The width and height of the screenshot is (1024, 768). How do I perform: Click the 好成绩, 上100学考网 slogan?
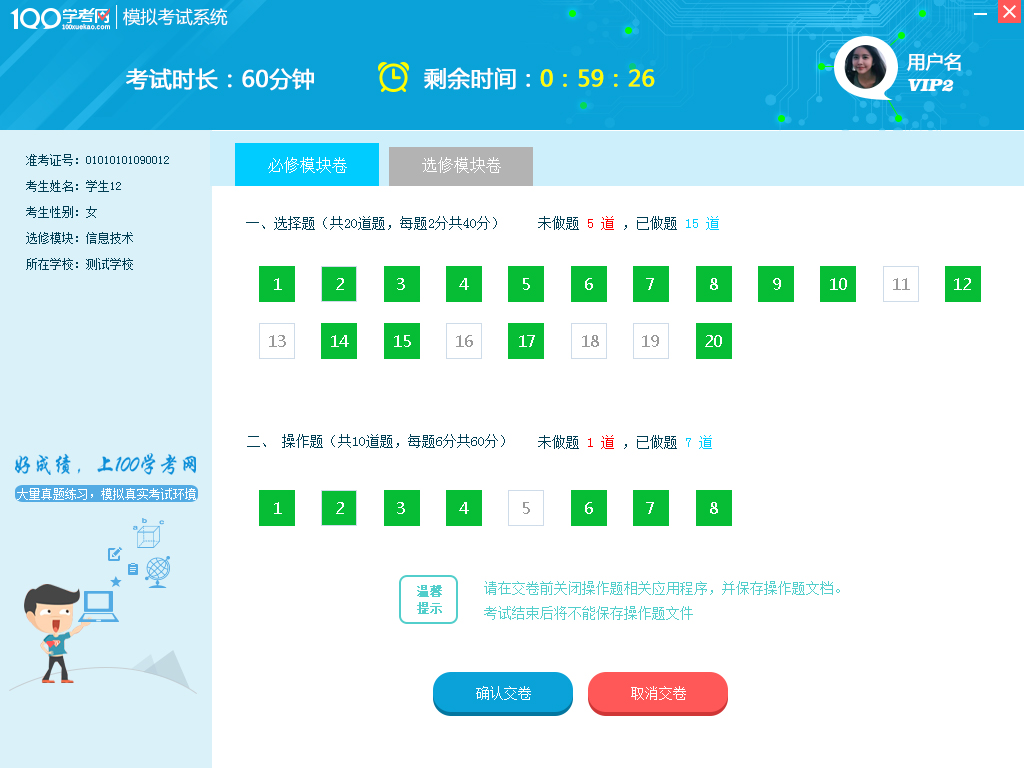[106, 464]
